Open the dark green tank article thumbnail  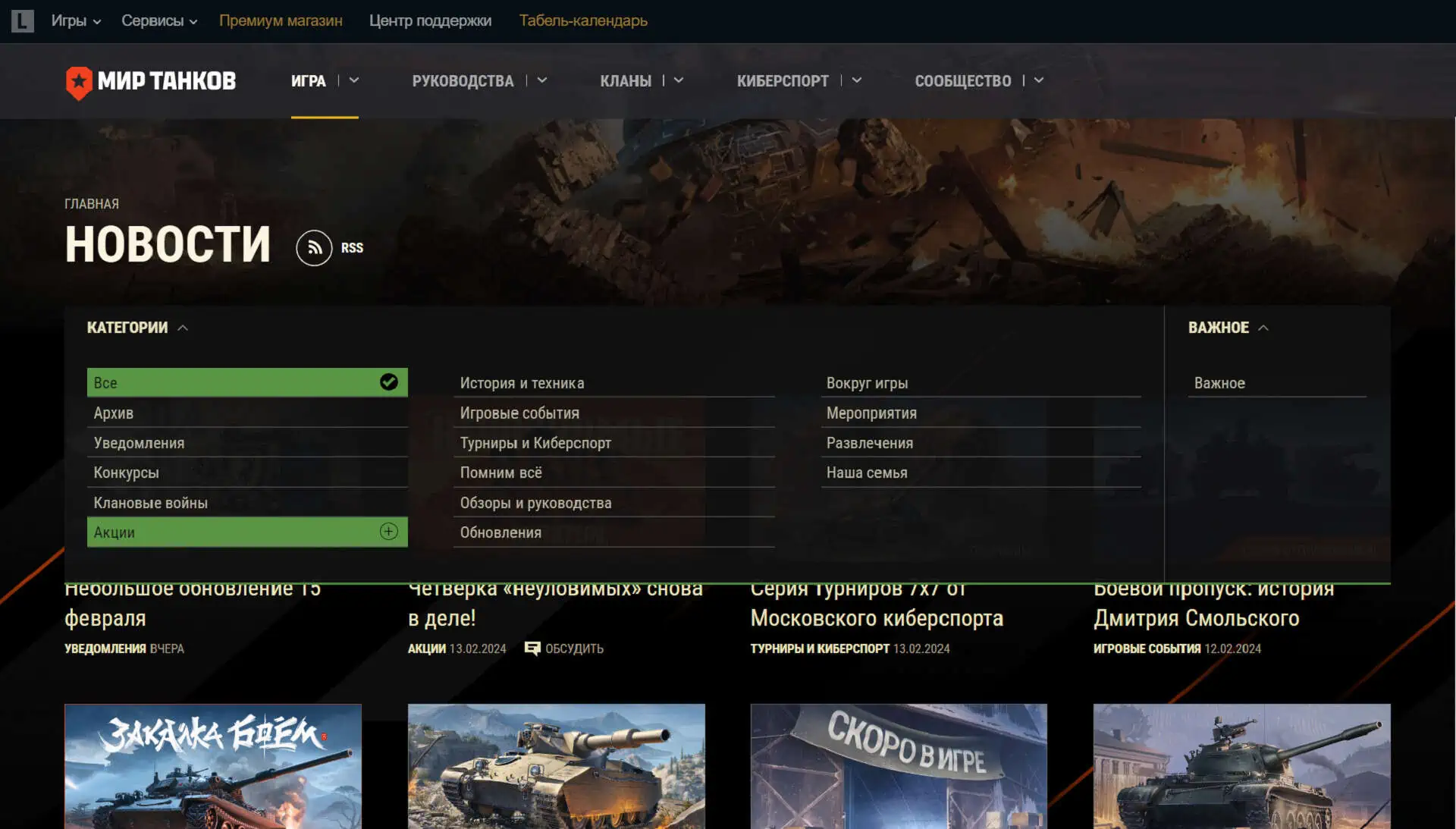click(1242, 766)
